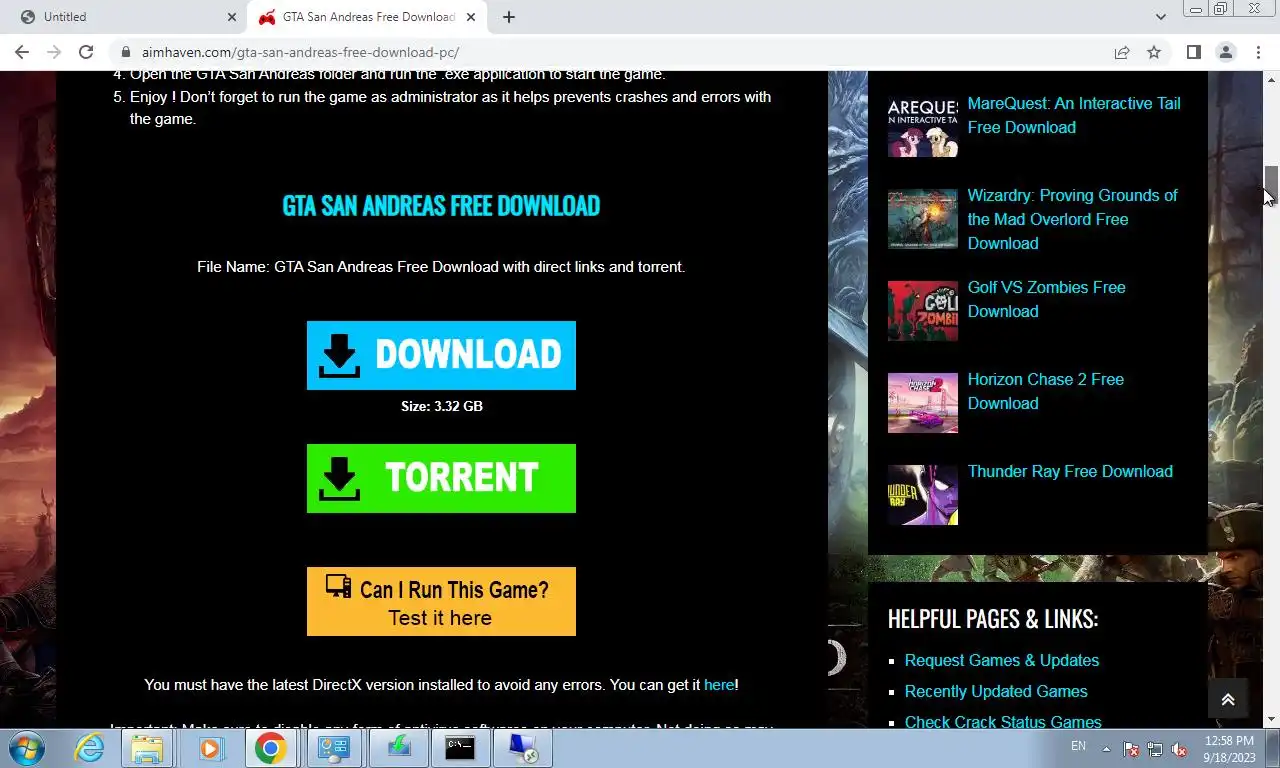Go back with the browser back arrow

coord(22,52)
